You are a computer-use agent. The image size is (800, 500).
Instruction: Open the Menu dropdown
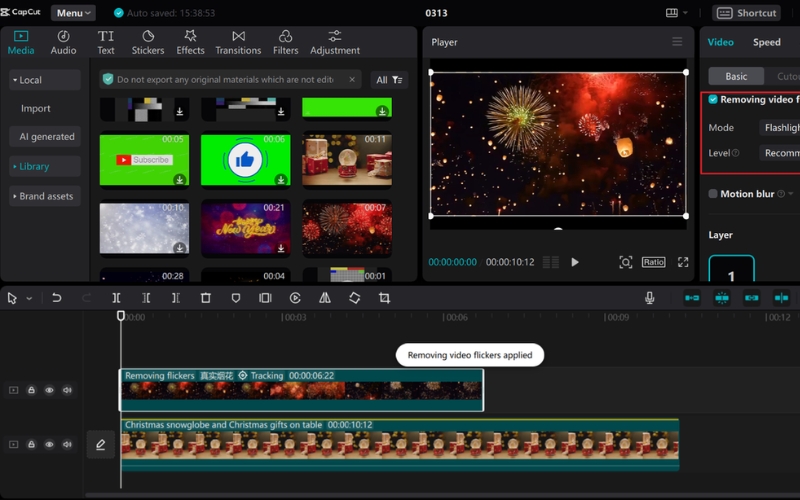pyautogui.click(x=73, y=13)
